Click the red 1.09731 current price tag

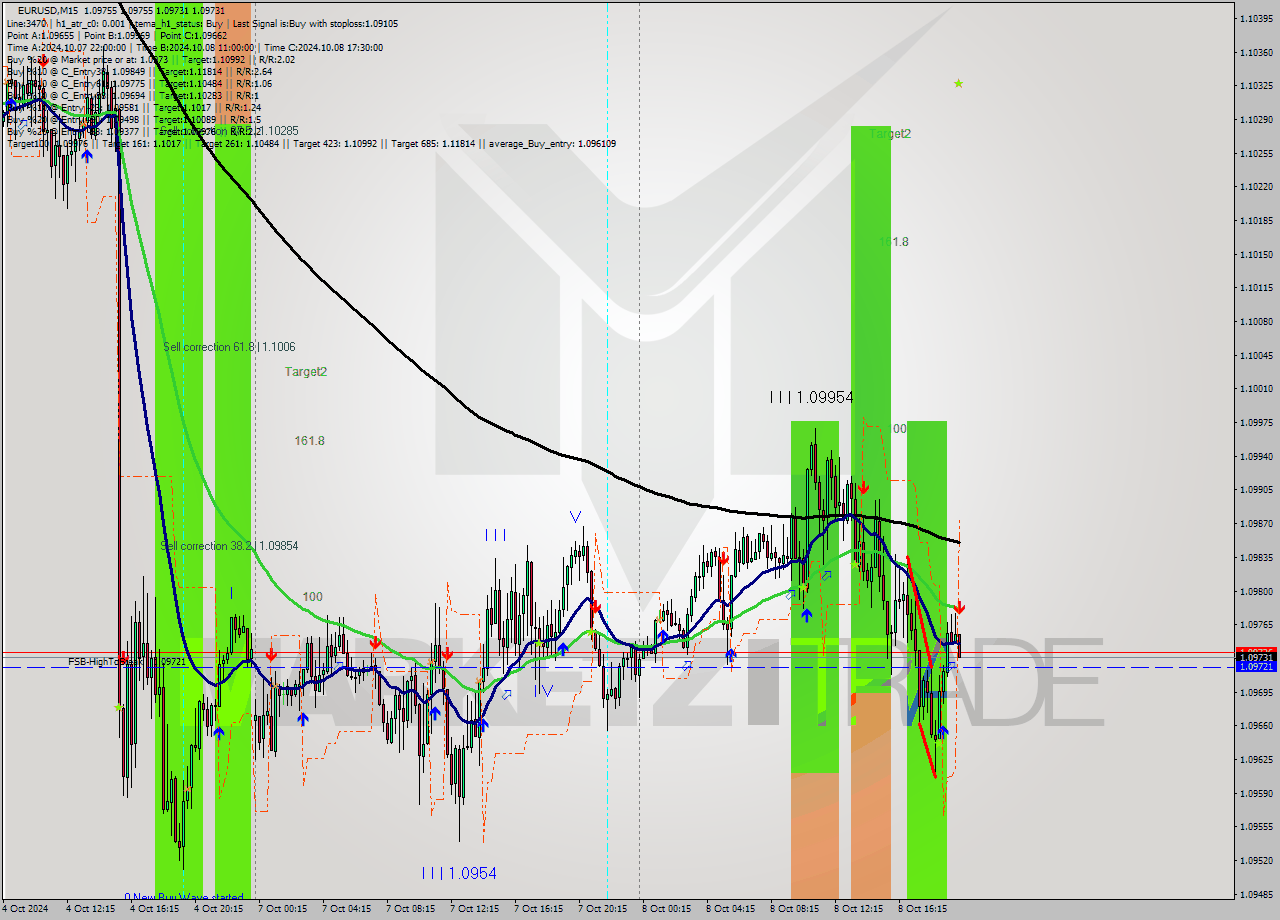1256,657
